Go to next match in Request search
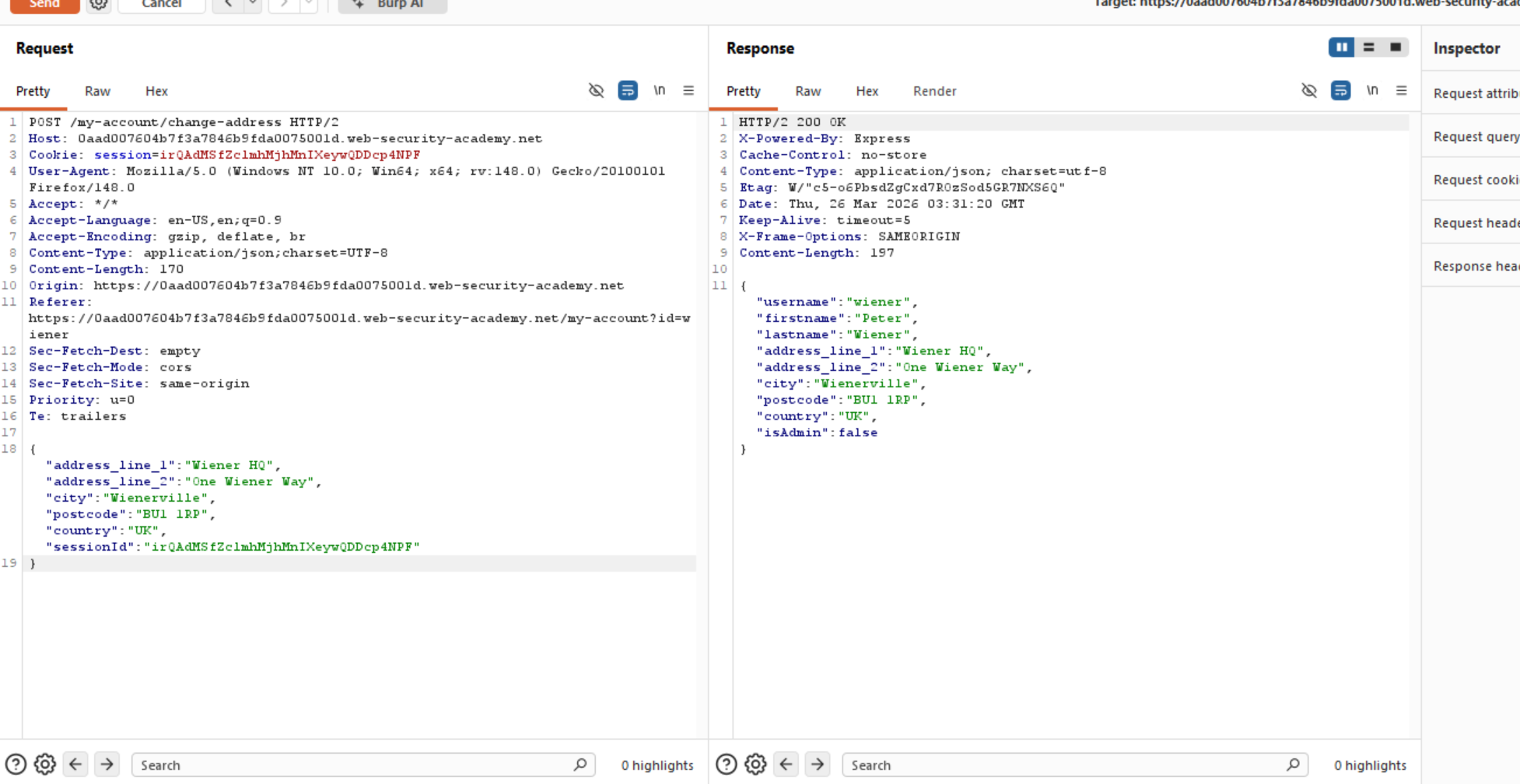This screenshot has width=1520, height=784. [107, 765]
